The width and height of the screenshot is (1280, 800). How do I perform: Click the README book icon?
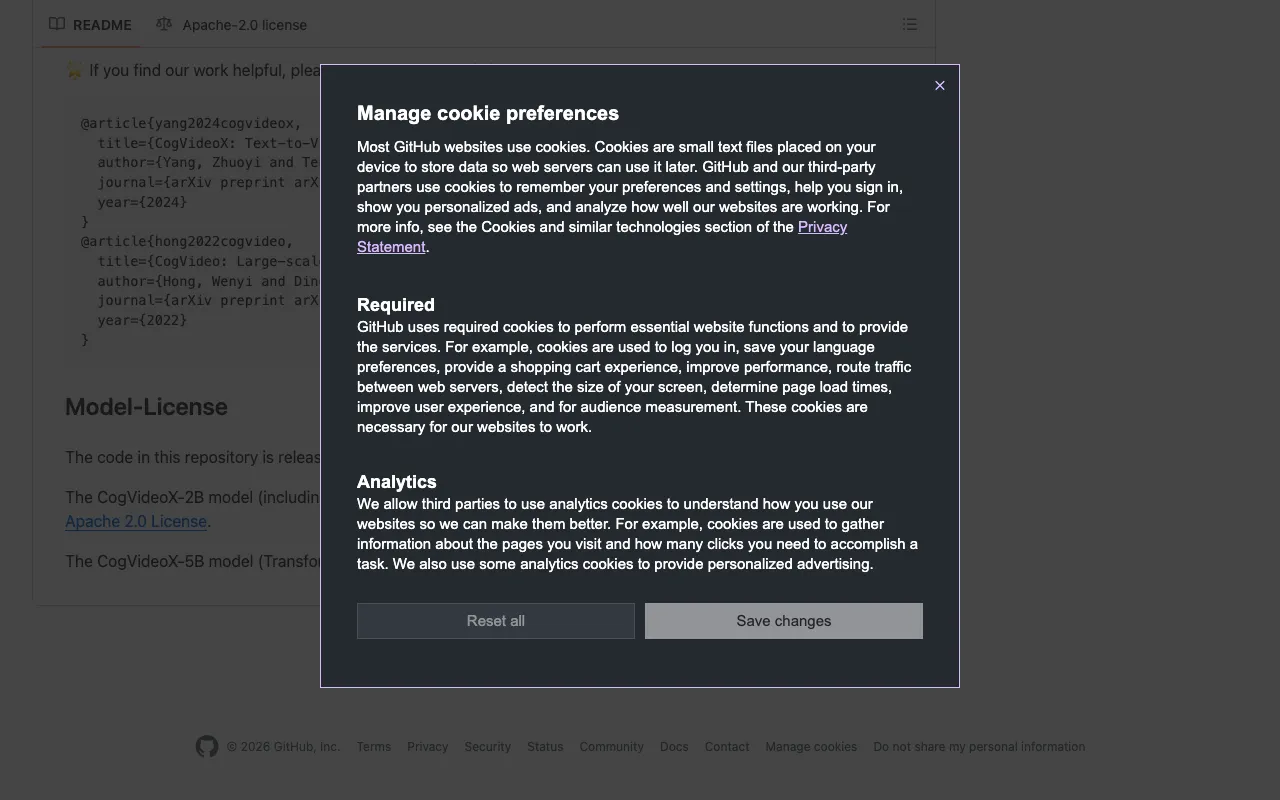click(57, 24)
